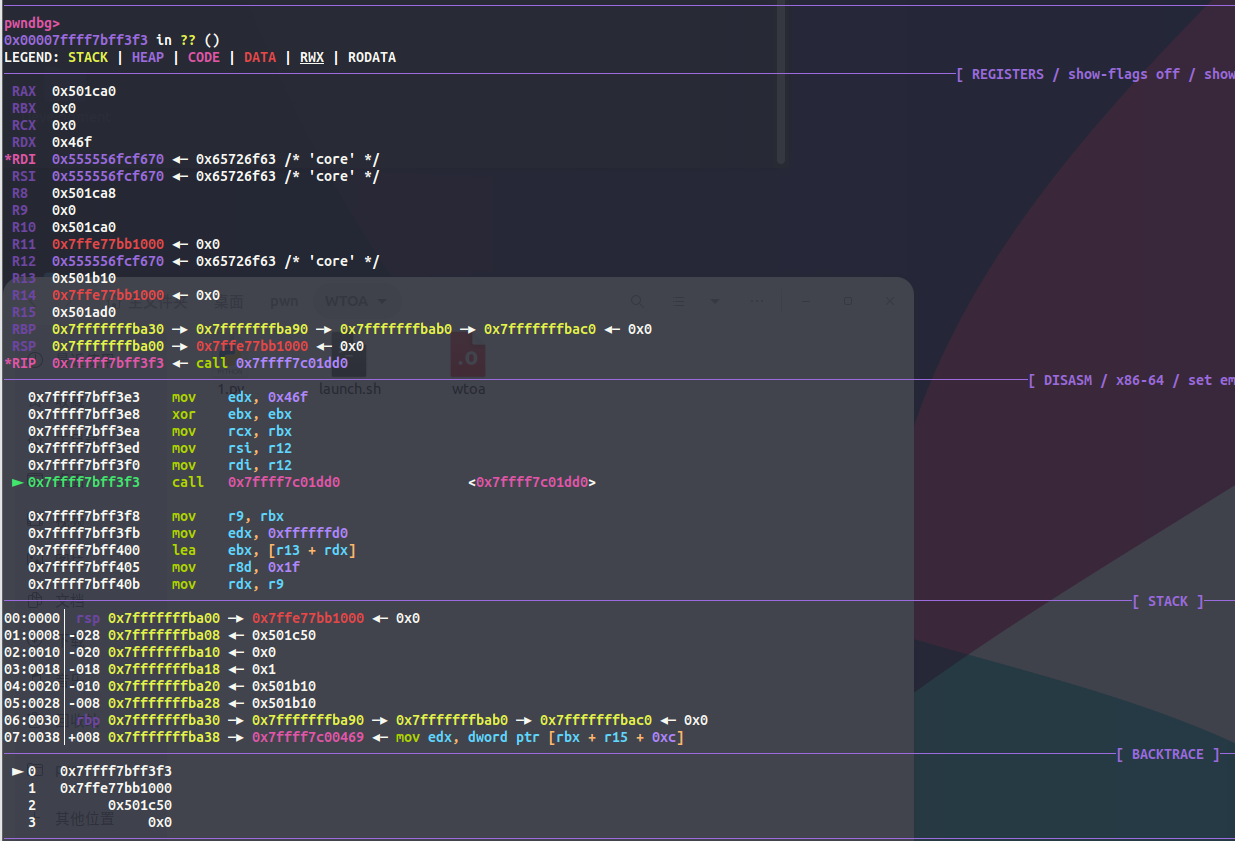The height and width of the screenshot is (841, 1235).
Task: Click backtrace frame 2 value 0x501c50
Action: [x=140, y=805]
